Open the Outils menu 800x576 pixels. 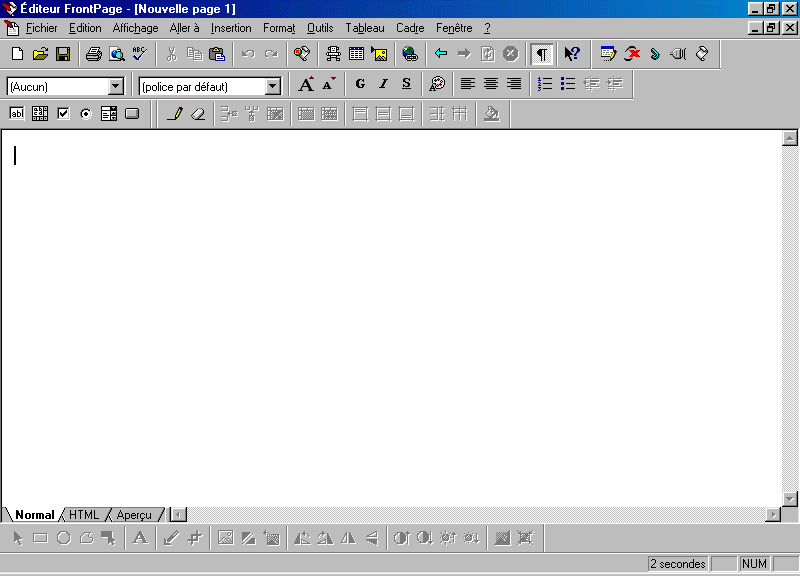click(x=320, y=28)
